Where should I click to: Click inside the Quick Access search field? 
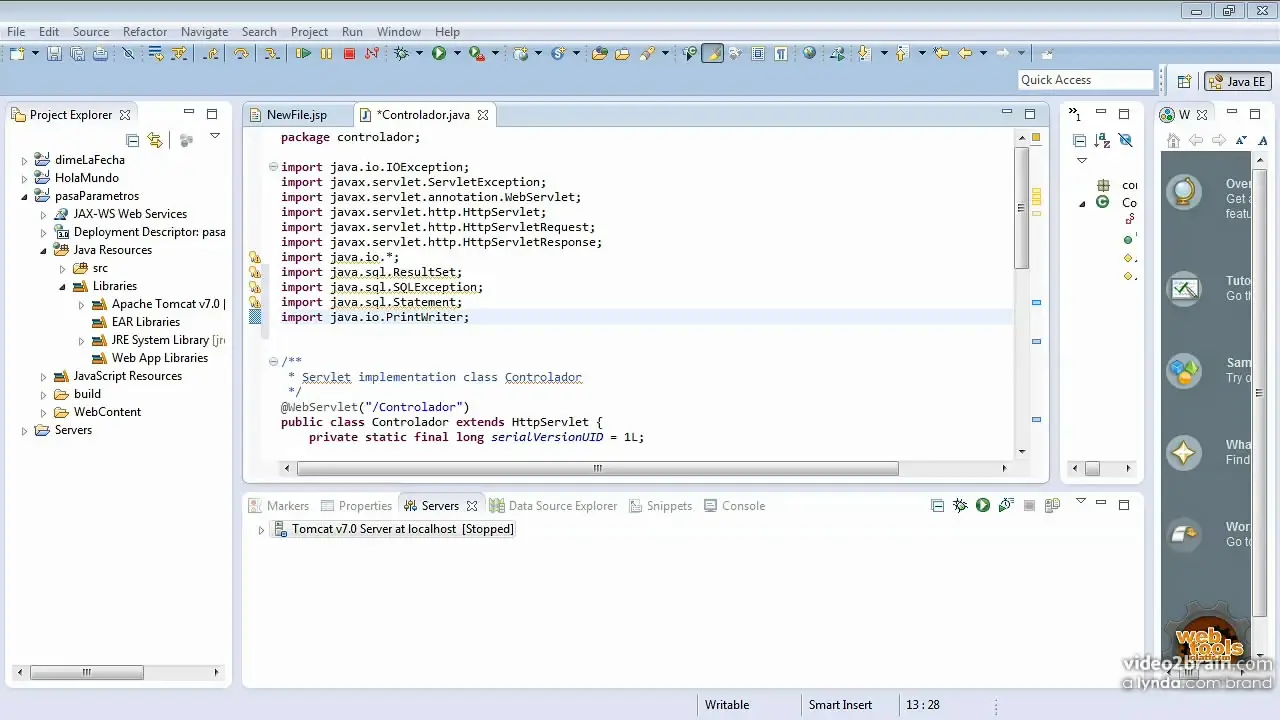coord(1084,80)
